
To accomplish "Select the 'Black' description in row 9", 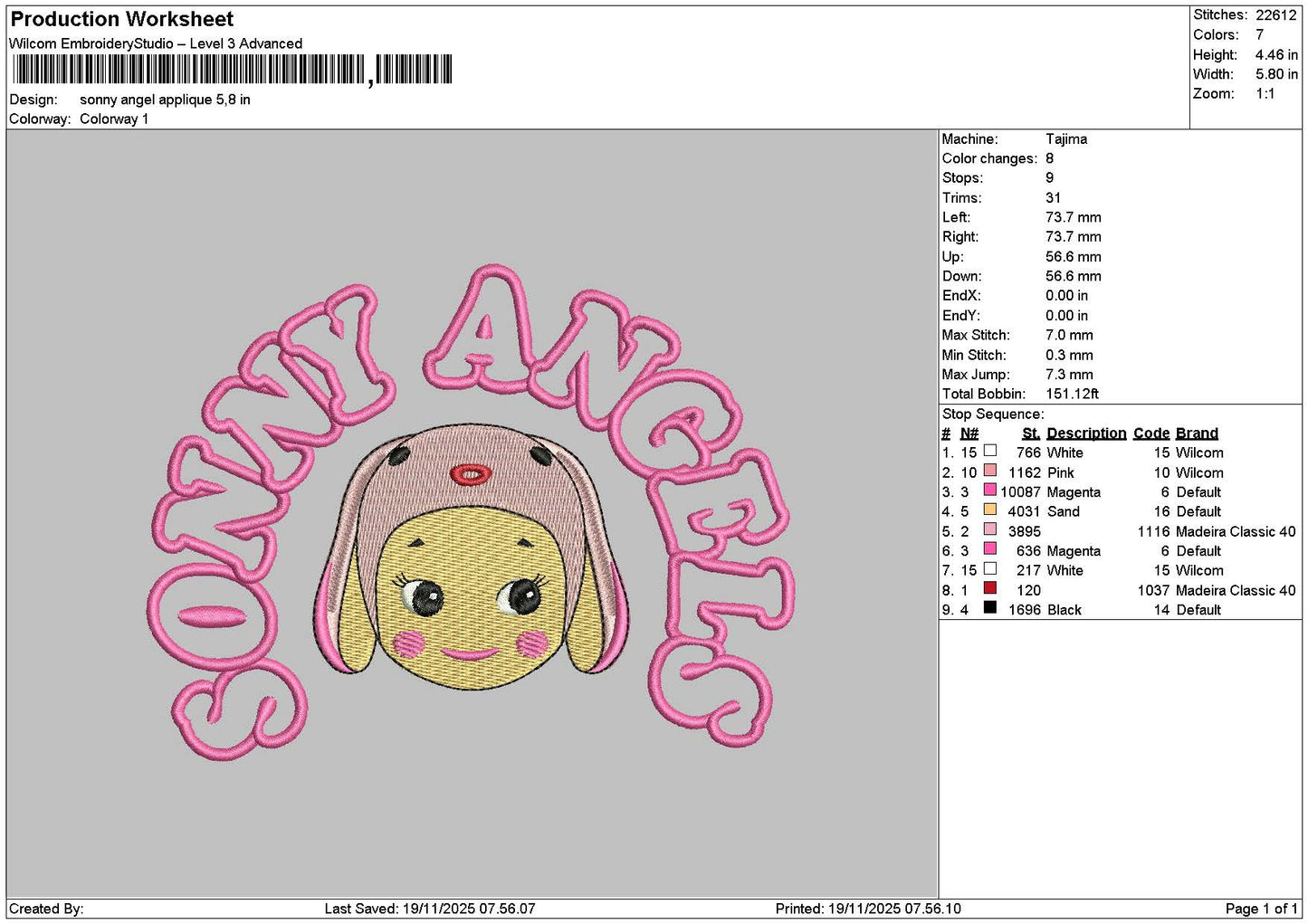I will pos(1065,611).
